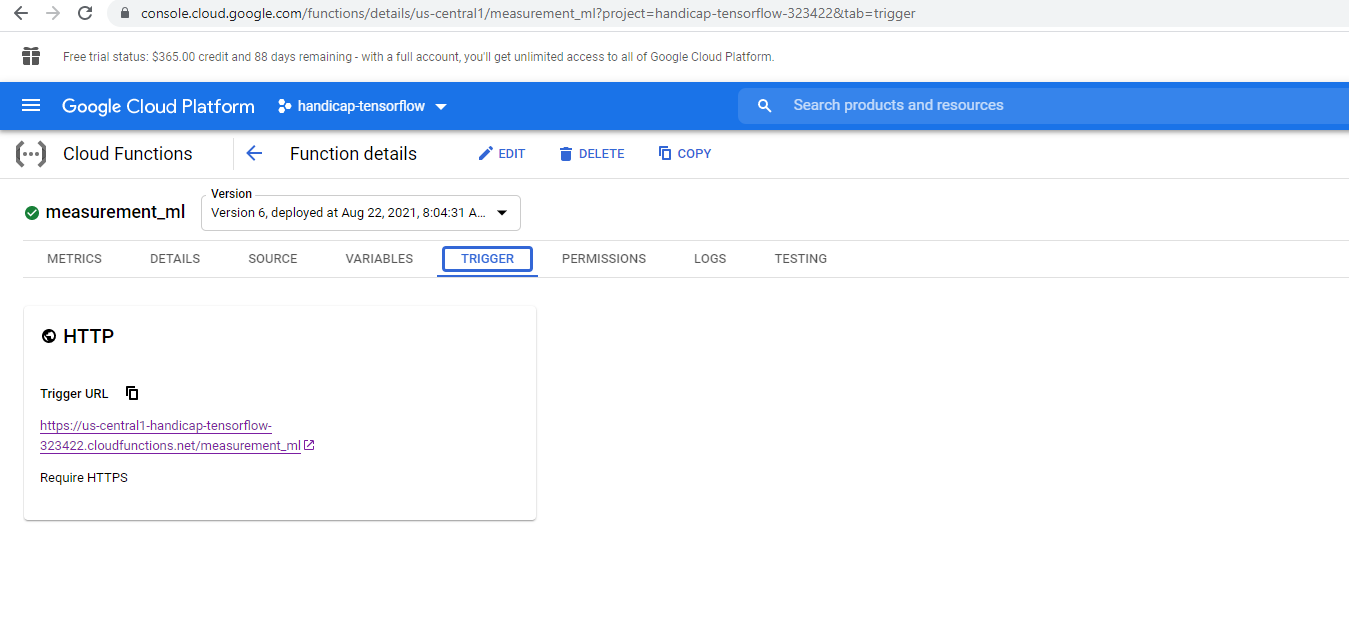
Task: Click the measurement_ml function name
Action: point(115,212)
